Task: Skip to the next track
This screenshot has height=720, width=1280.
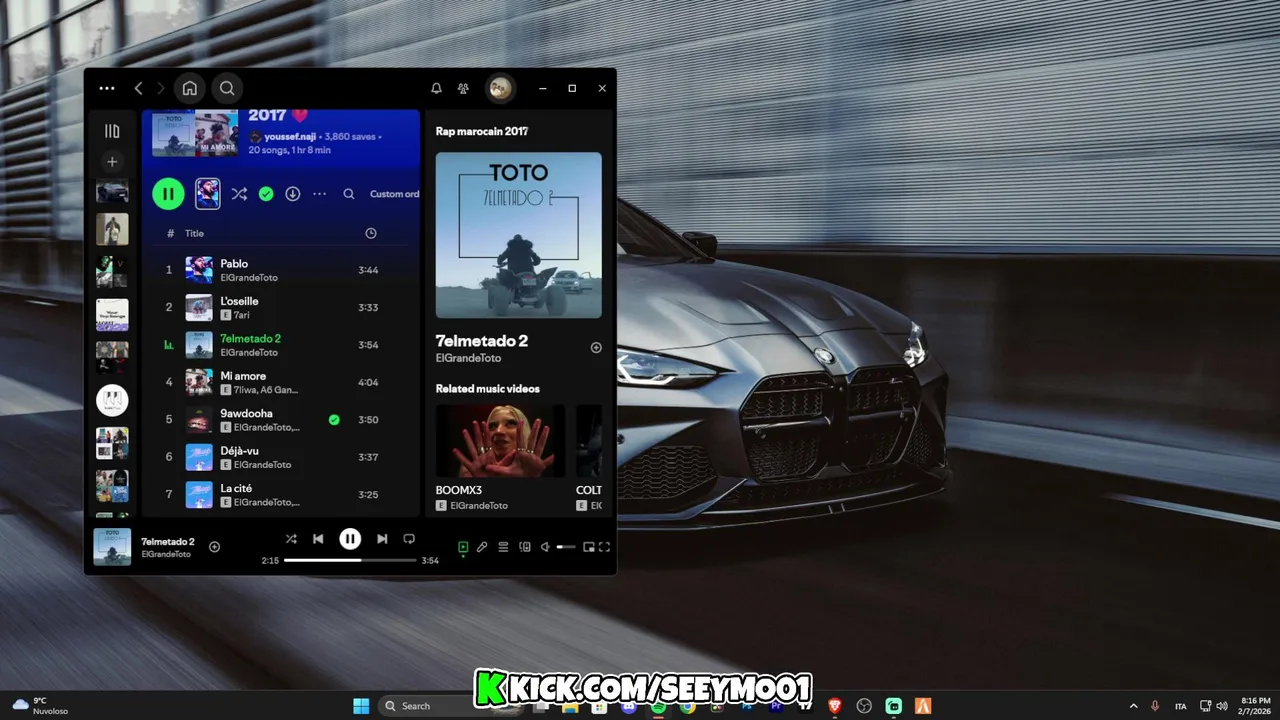Action: tap(382, 539)
